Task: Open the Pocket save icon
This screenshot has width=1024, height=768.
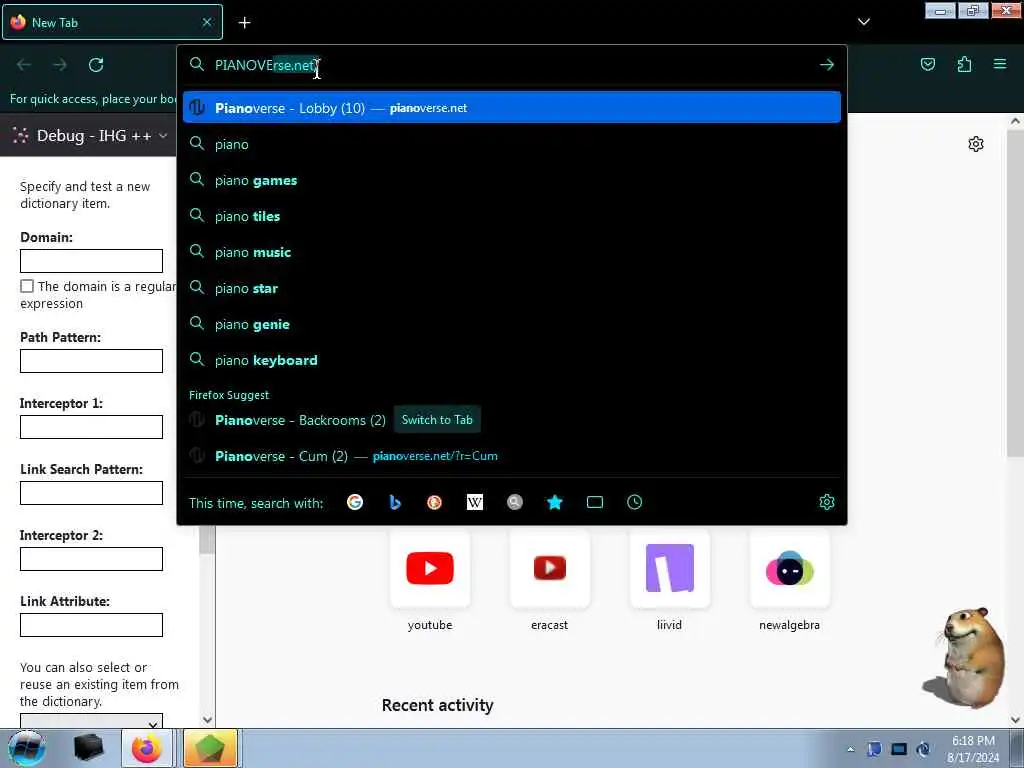Action: [x=927, y=64]
